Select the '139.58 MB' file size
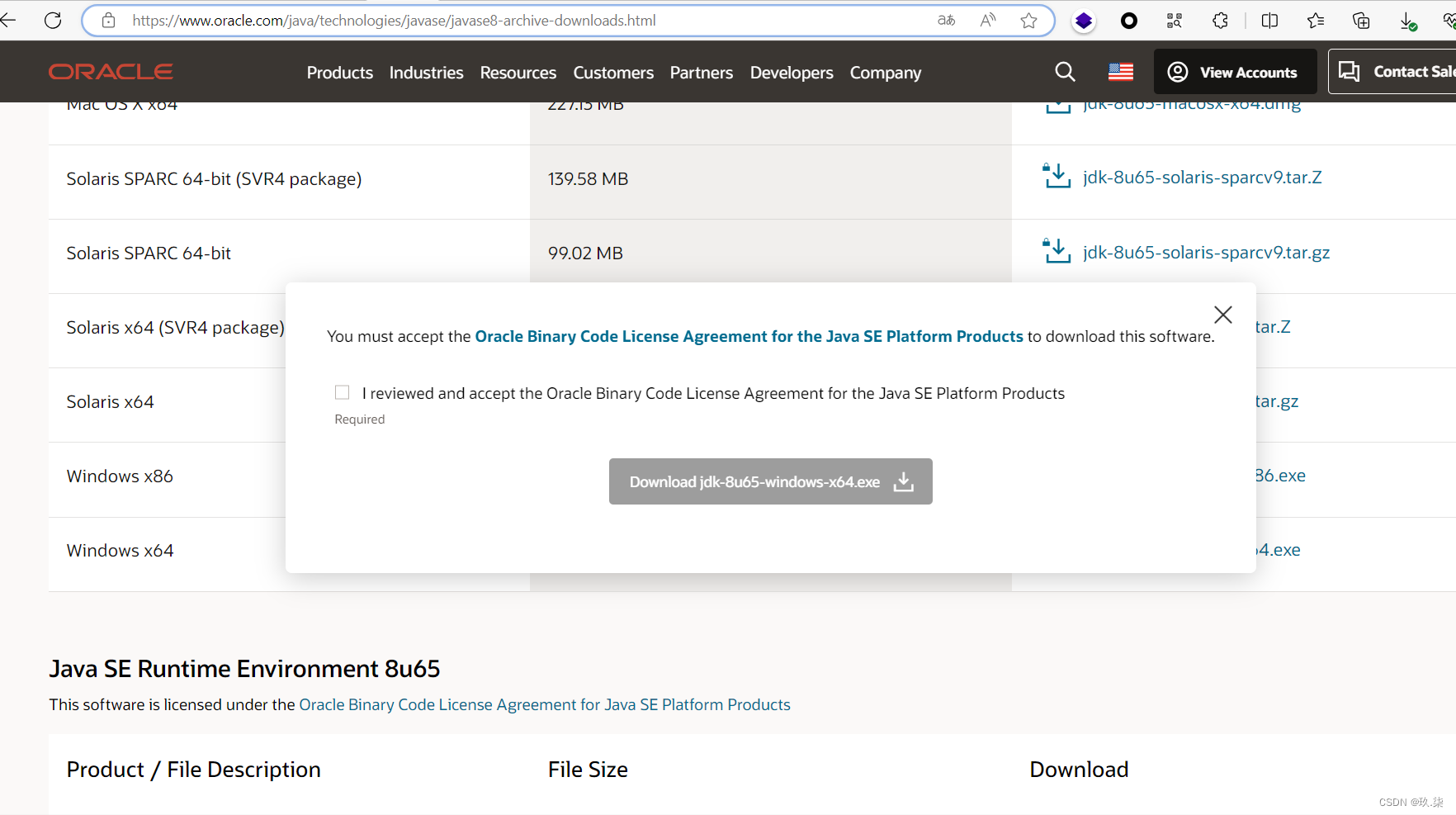Viewport: 1456px width, 815px height. pyautogui.click(x=588, y=179)
